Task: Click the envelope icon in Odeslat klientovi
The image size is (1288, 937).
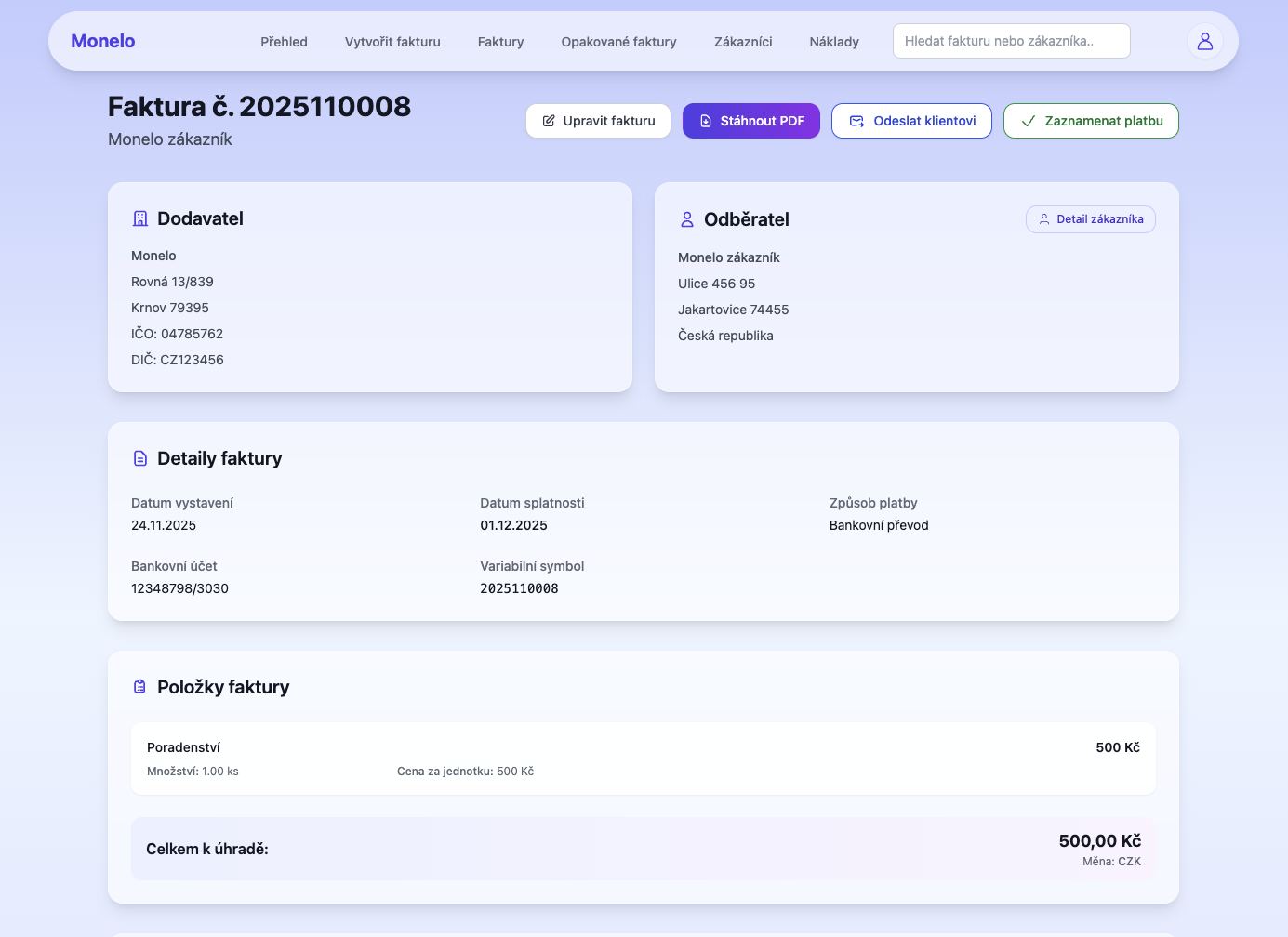Action: click(x=856, y=121)
